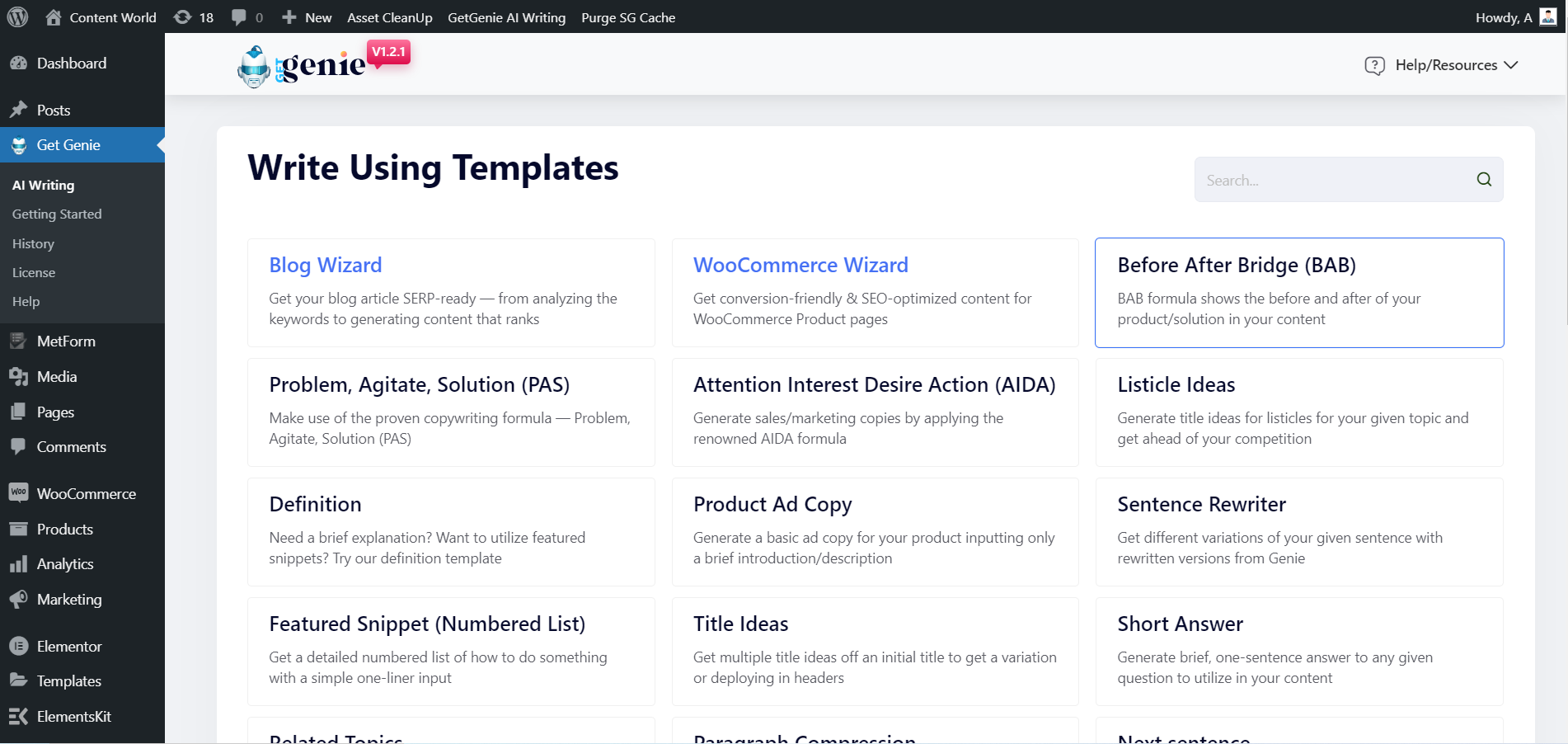Viewport: 1568px width, 744px height.
Task: Click the Dashboard gauge icon
Action: coord(19,64)
